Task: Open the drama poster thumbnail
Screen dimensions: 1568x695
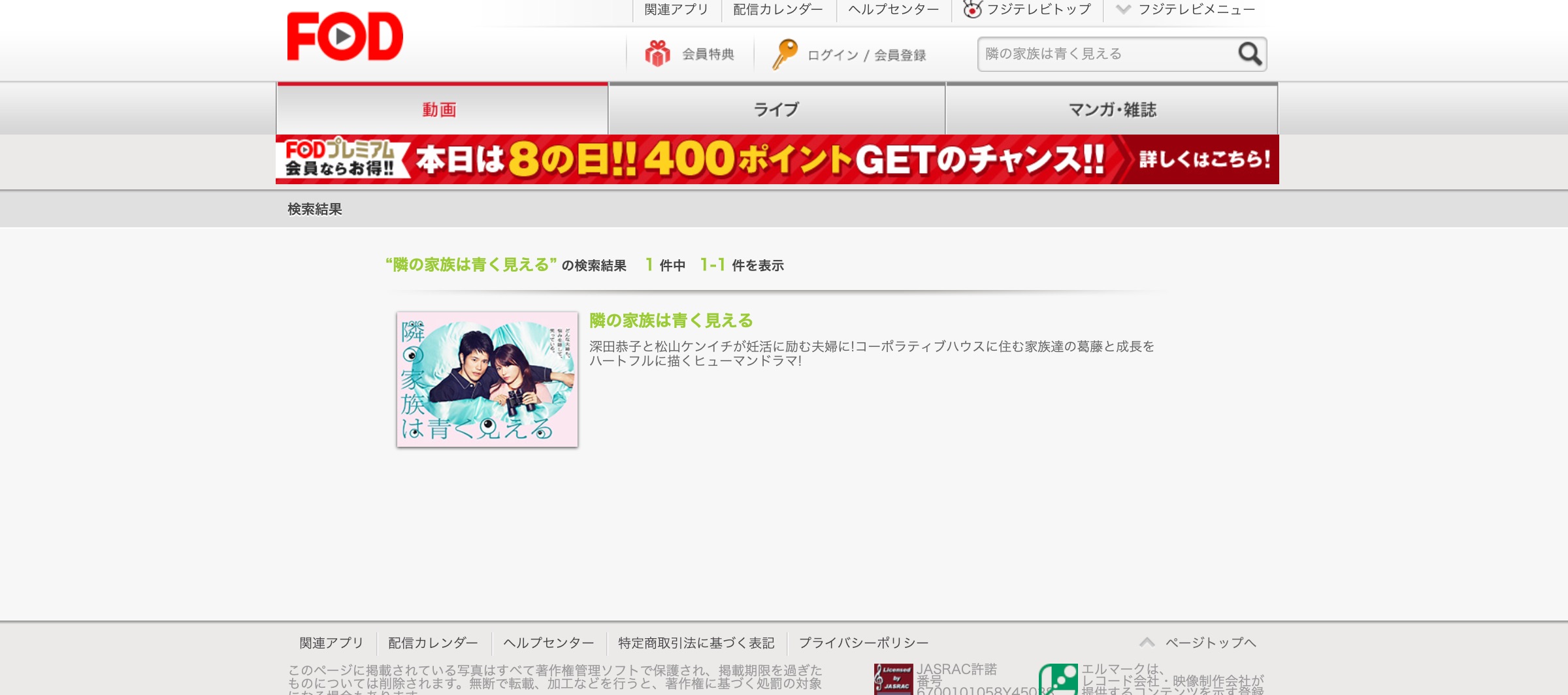Action: click(x=487, y=380)
